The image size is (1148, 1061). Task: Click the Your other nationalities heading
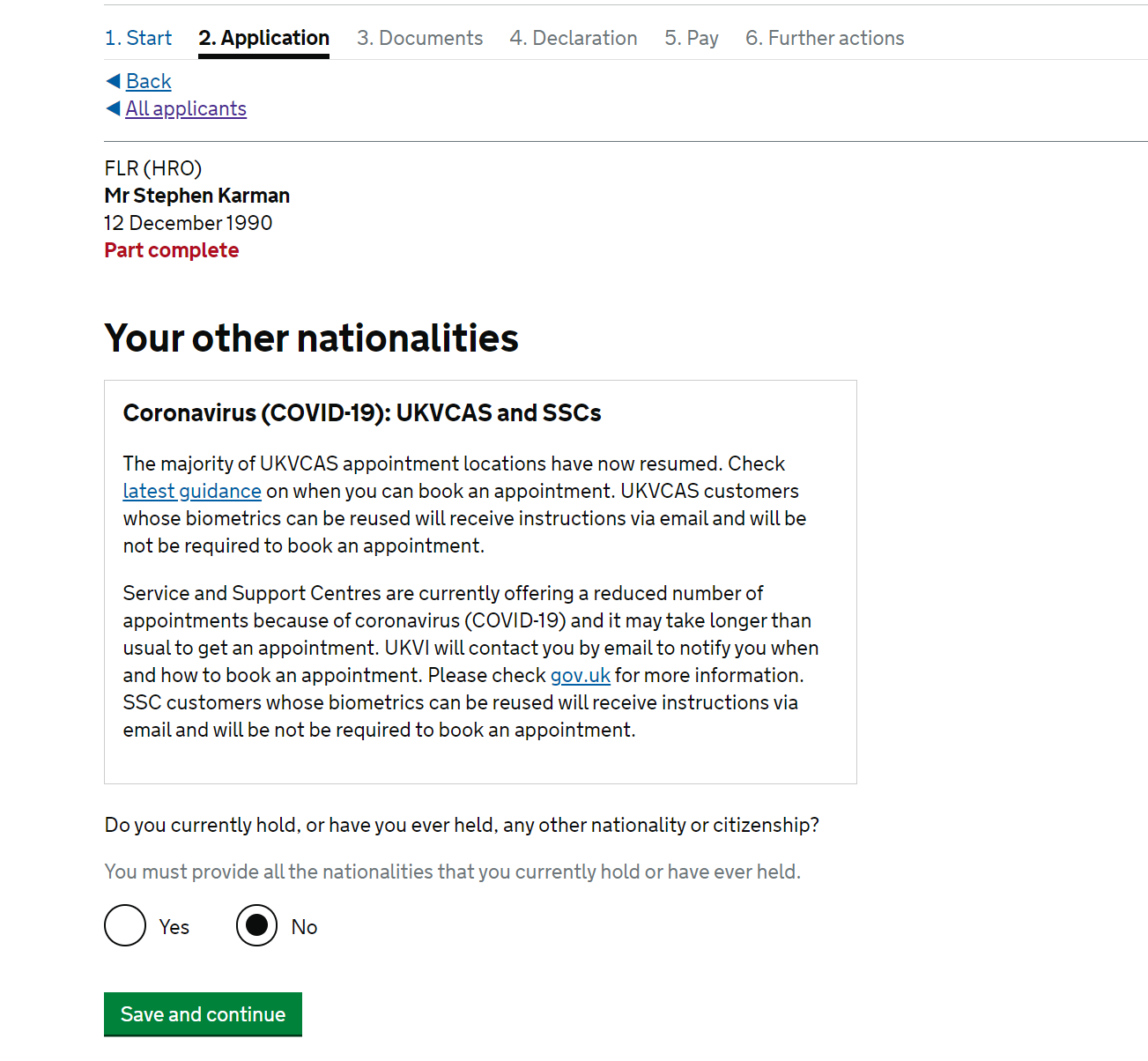pyautogui.click(x=312, y=338)
